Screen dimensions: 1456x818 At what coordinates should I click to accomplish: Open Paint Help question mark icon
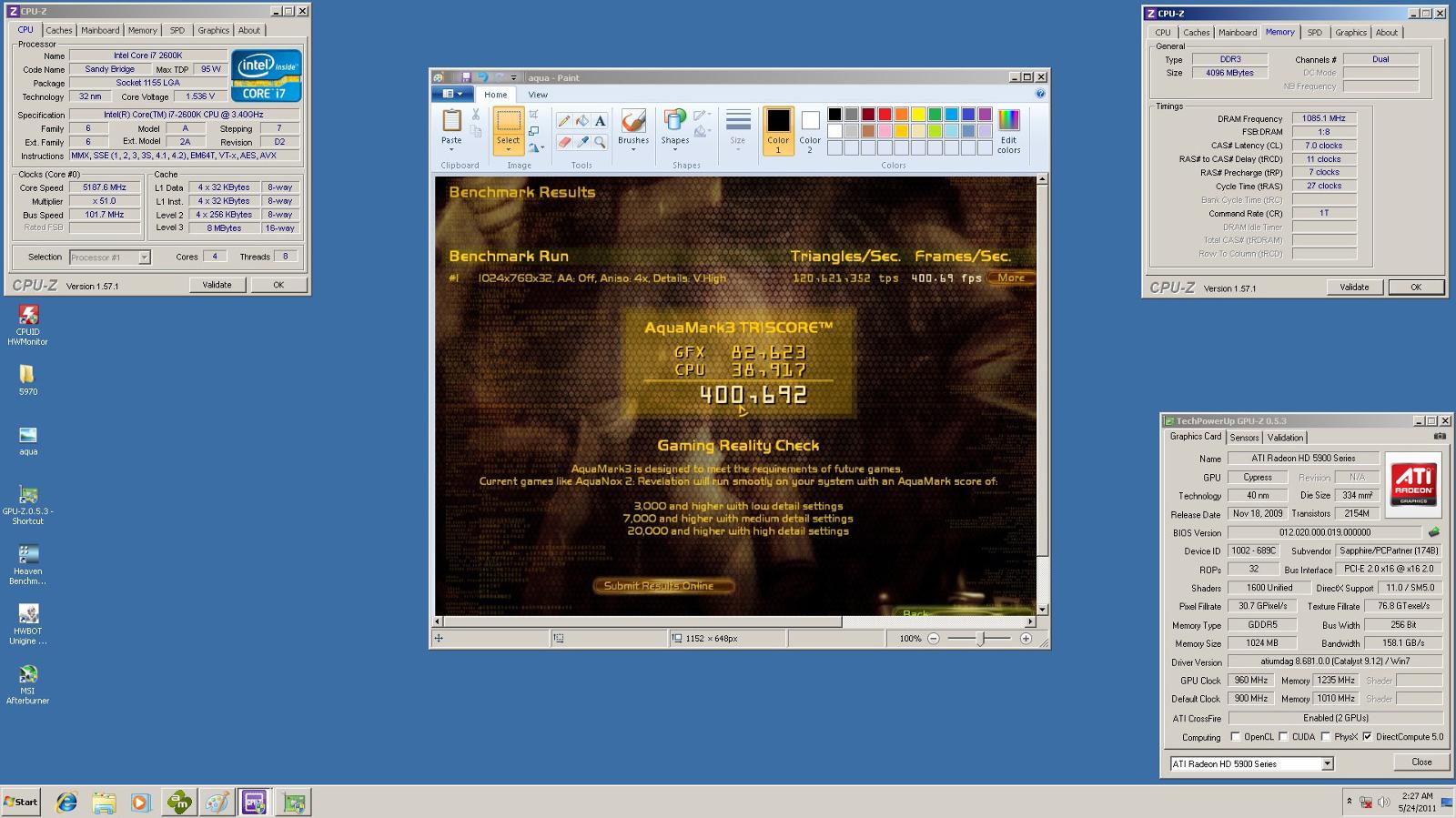click(1040, 94)
